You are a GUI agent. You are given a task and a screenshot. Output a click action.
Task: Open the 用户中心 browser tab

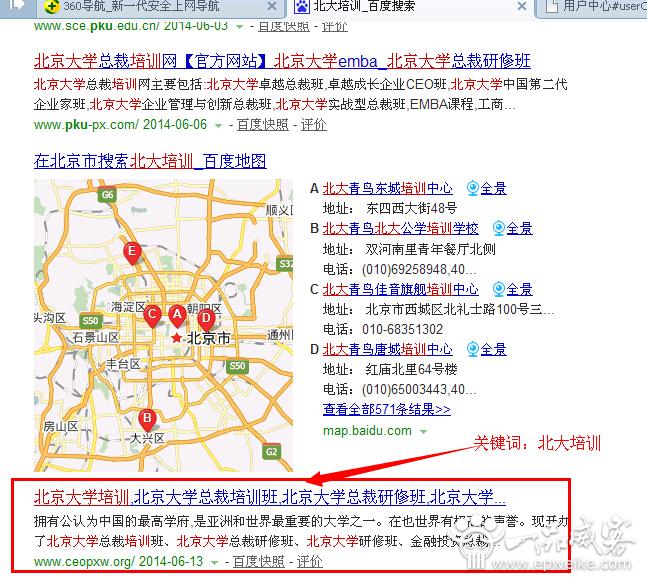pyautogui.click(x=592, y=7)
